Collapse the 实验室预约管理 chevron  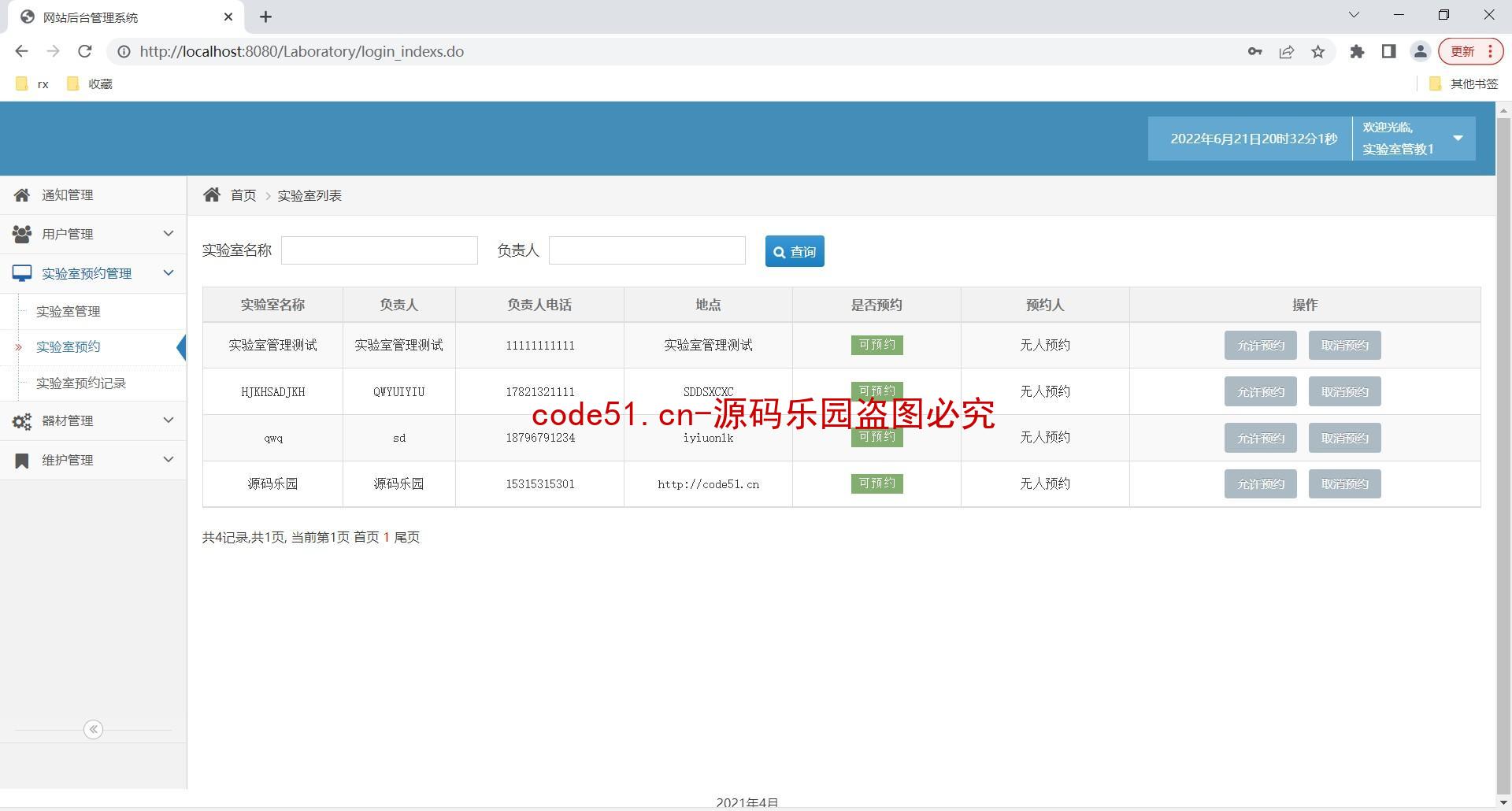pyautogui.click(x=168, y=272)
